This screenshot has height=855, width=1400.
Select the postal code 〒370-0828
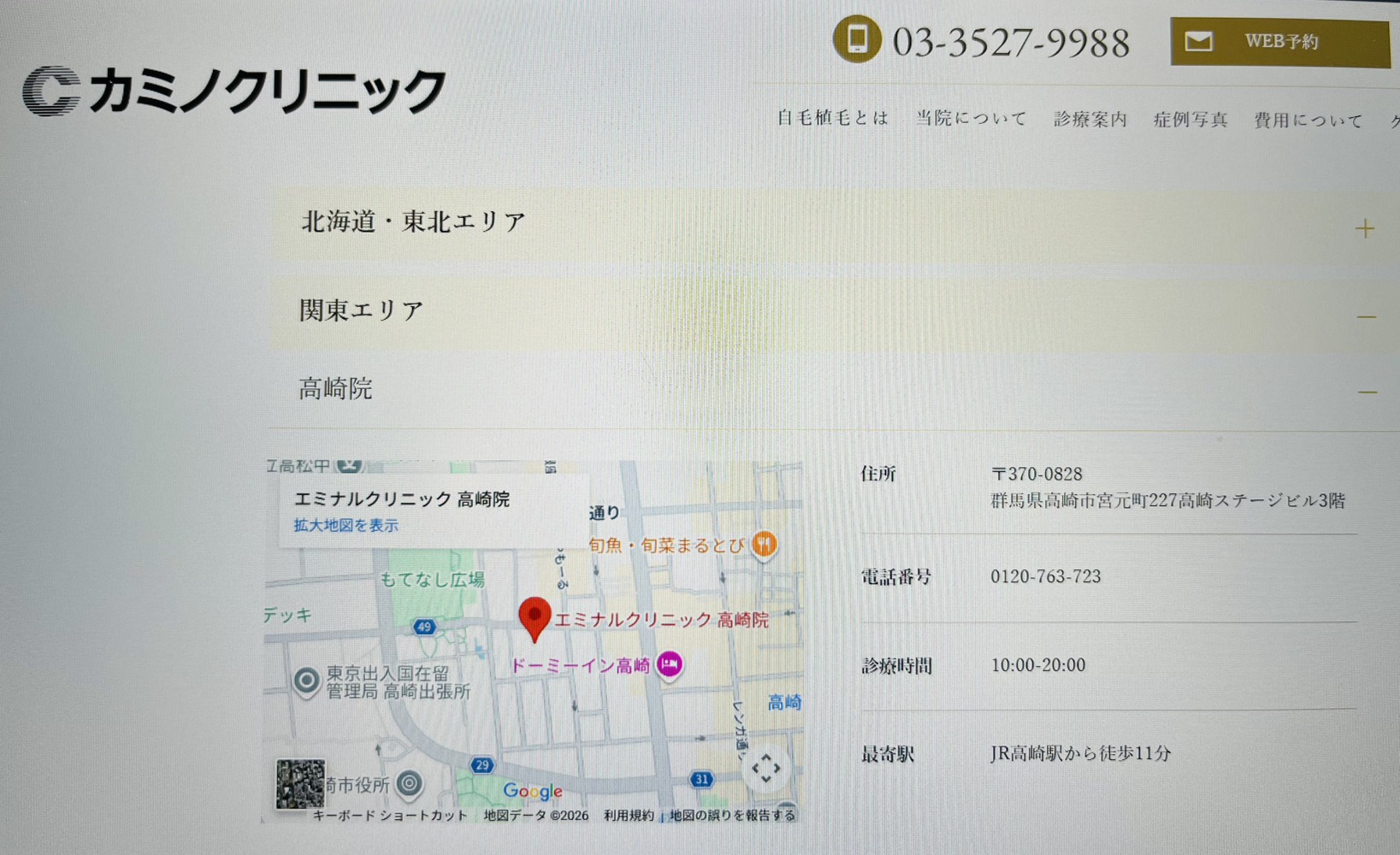click(x=1037, y=474)
